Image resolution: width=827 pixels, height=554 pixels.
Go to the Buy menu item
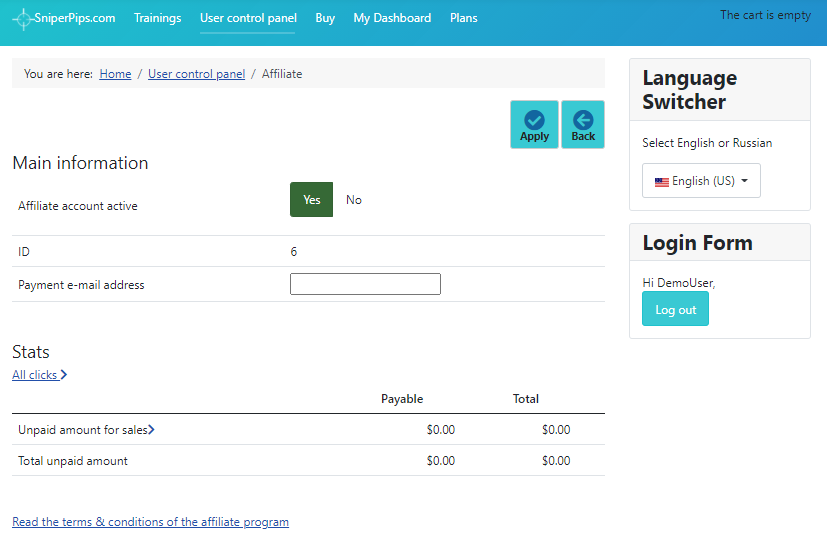pos(325,18)
